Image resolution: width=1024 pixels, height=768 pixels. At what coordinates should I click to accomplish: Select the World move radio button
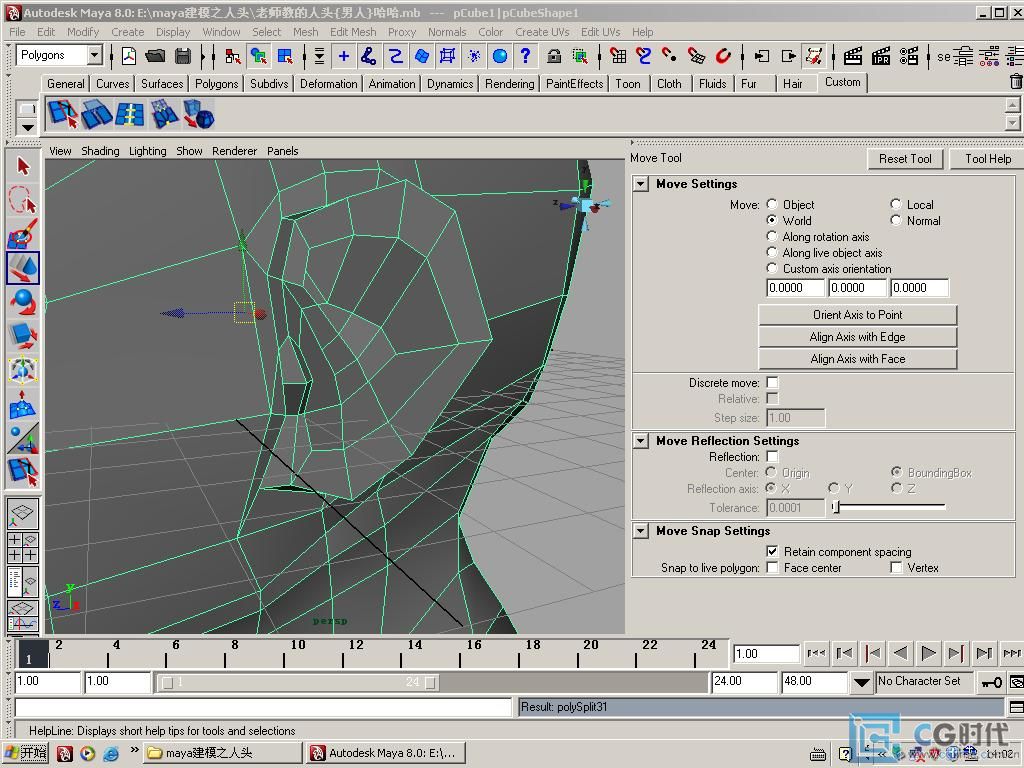tap(772, 220)
